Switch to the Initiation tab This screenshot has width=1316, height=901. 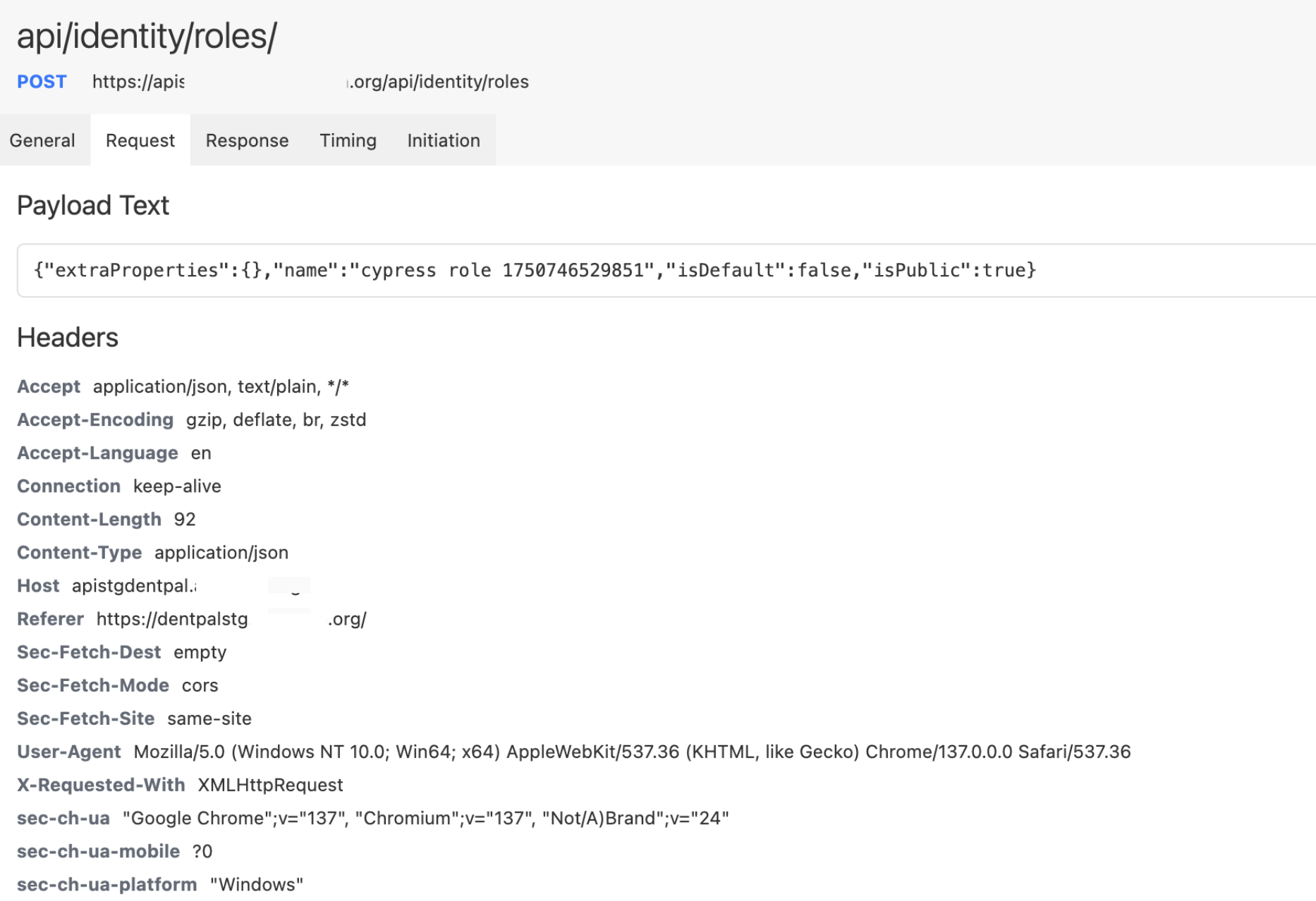click(443, 140)
